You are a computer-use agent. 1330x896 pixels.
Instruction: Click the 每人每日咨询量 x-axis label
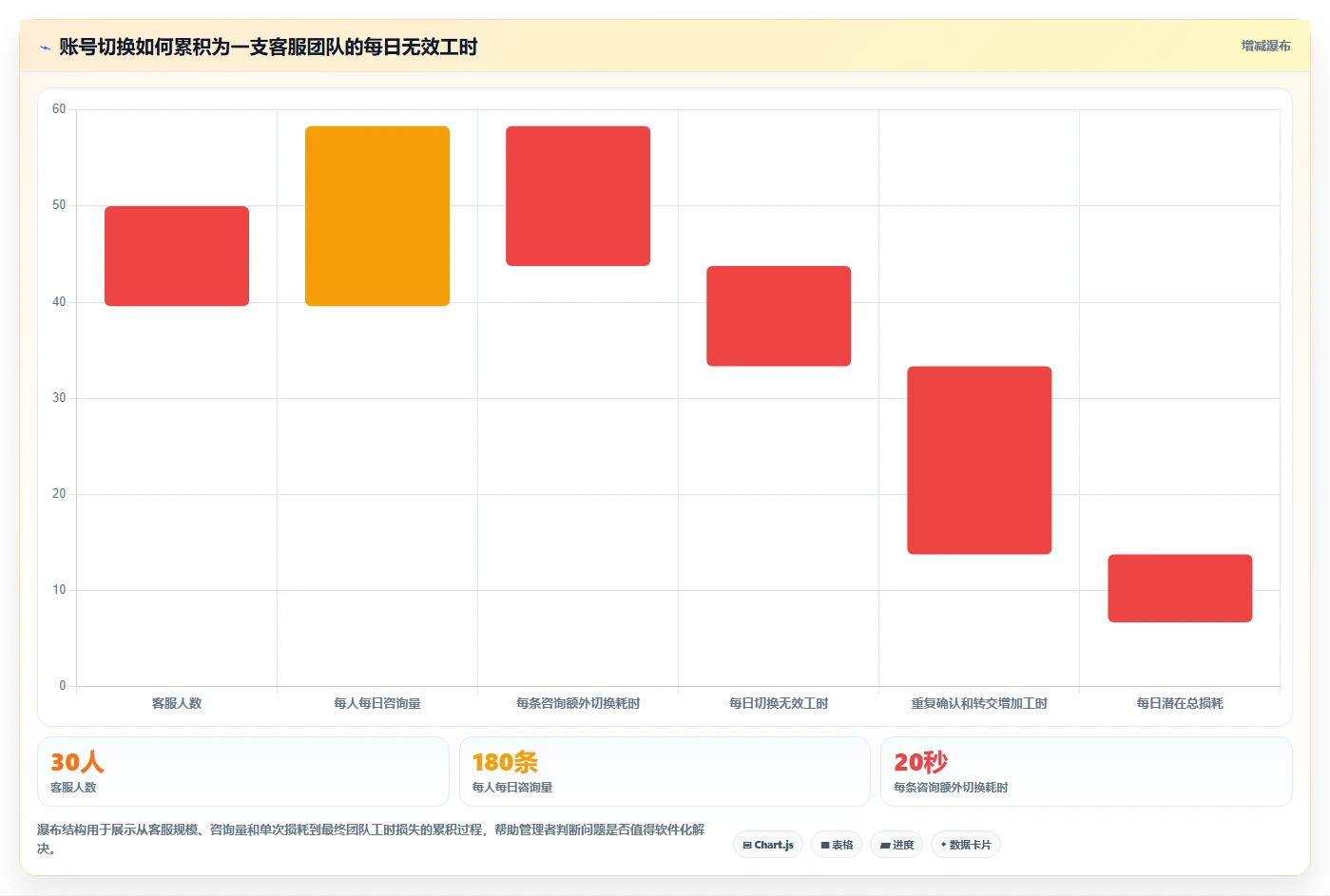377,703
